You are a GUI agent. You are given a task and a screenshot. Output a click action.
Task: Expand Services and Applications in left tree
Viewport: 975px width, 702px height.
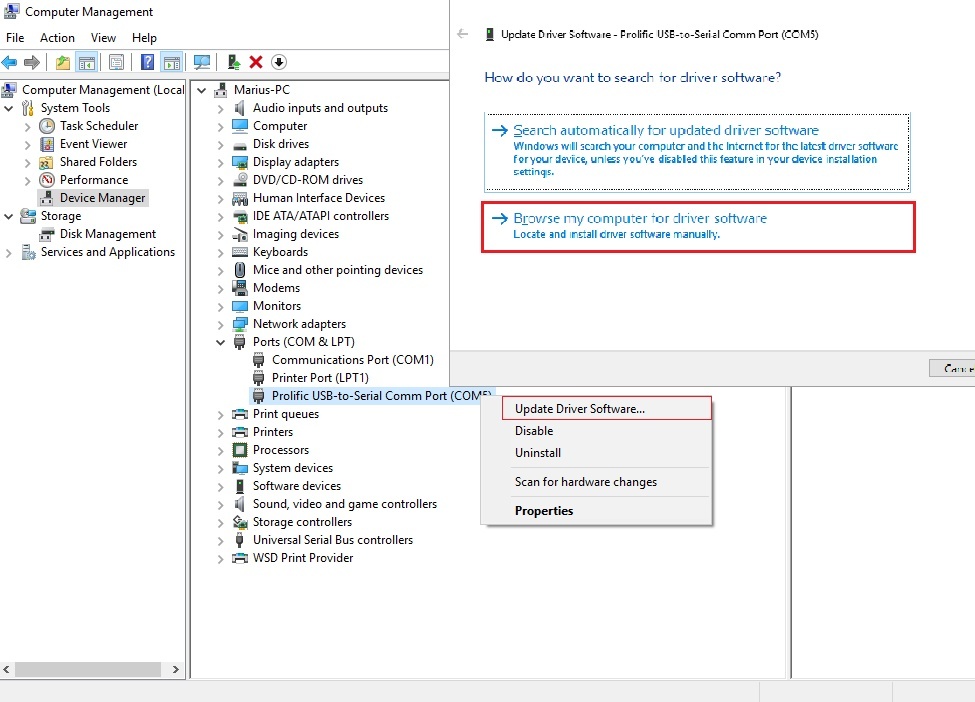[10, 253]
